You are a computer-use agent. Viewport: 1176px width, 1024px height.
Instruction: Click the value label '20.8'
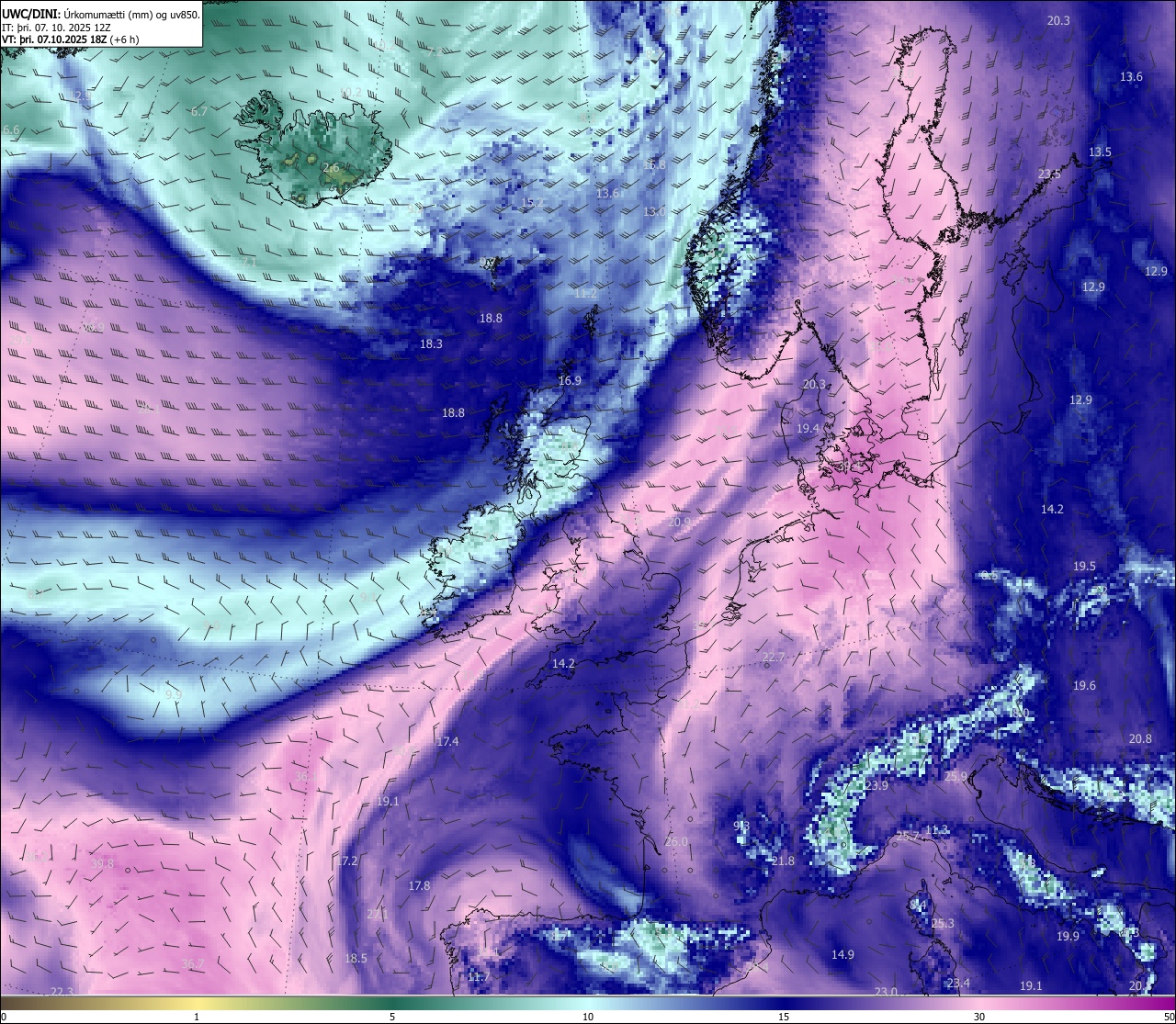pyautogui.click(x=1140, y=739)
